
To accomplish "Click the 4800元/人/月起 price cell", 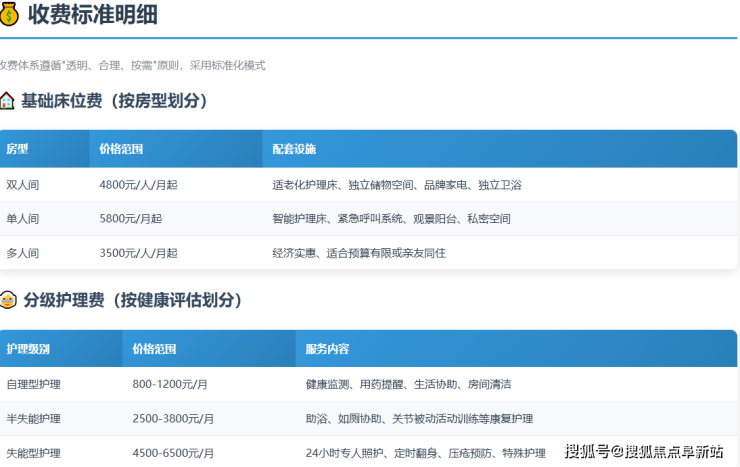I will pos(138,185).
